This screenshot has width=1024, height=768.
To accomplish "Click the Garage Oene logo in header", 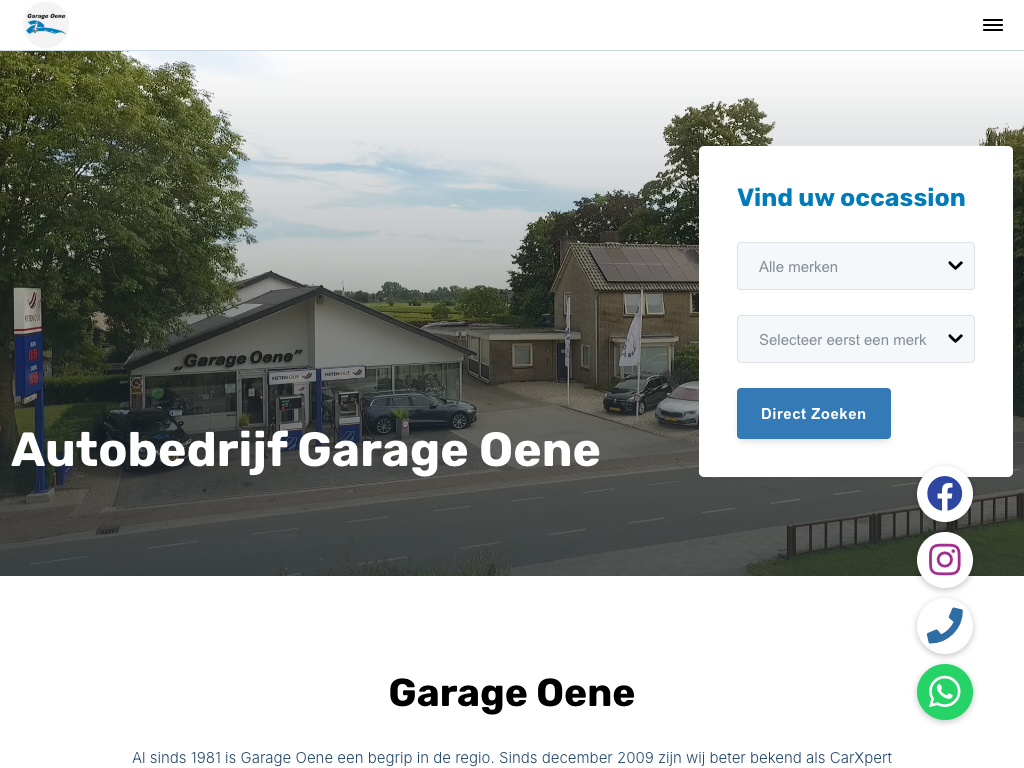I will point(46,25).
